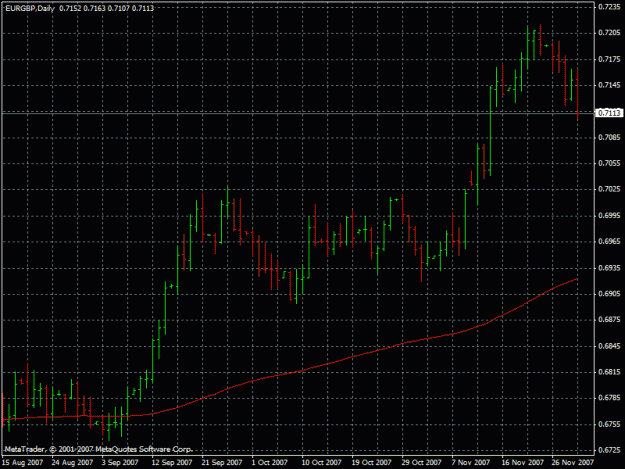
Task: Click the 0.7205 price scale label
Action: click(610, 33)
